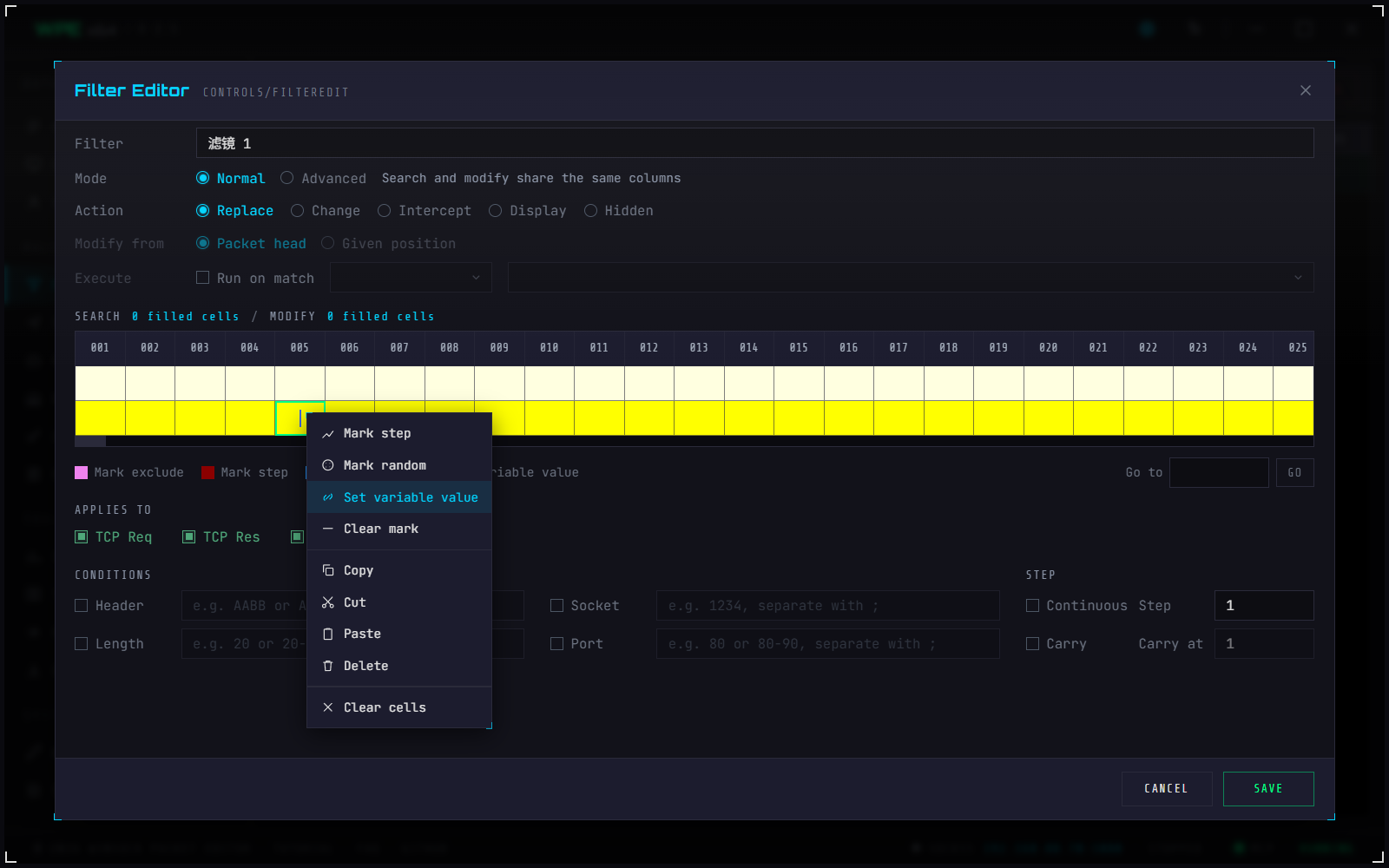Select Given position radio button
This screenshot has height=868, width=1389.
coord(327,244)
